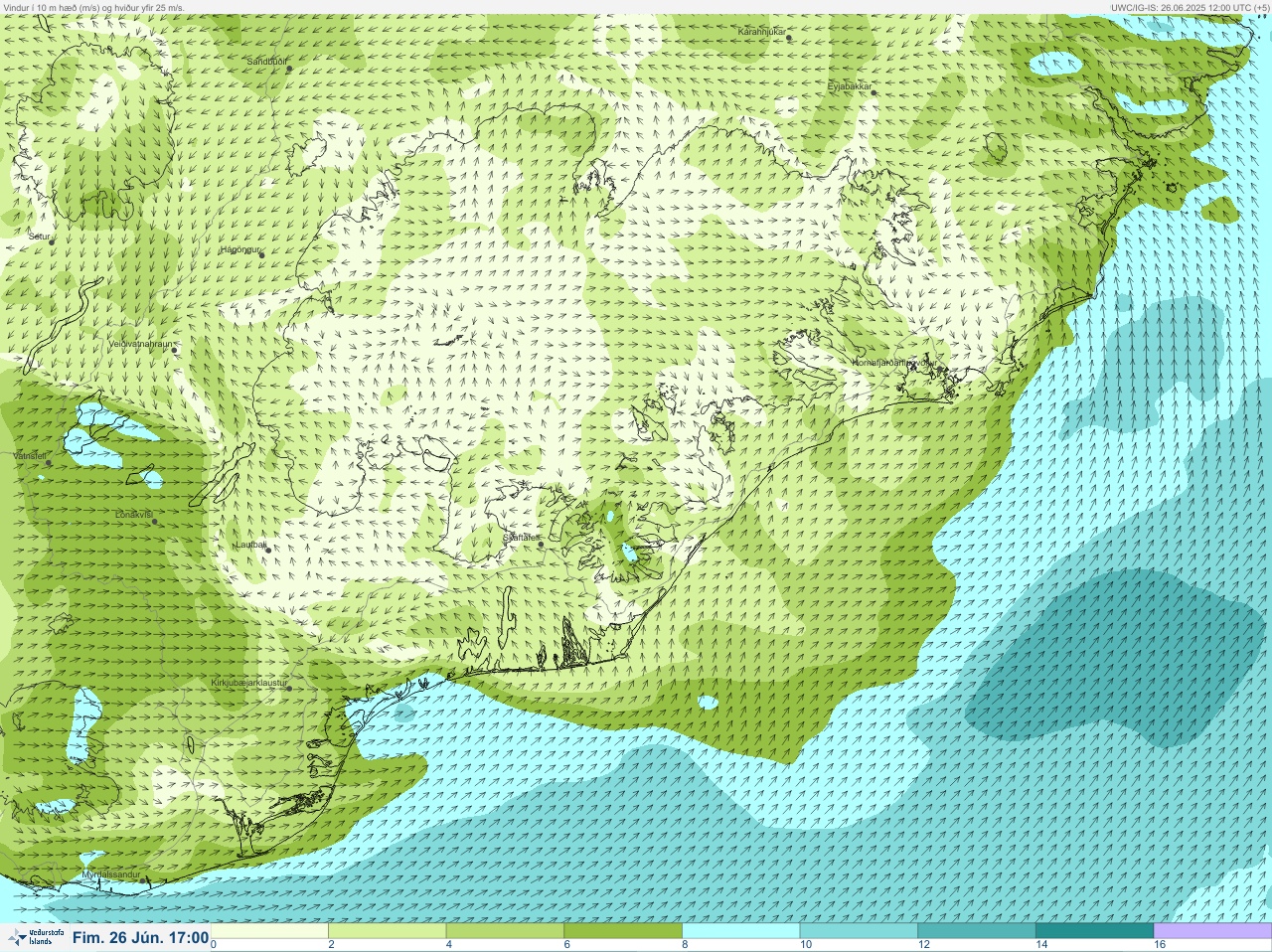
Task: Click the Veiðivatnahraun station label
Action: click(140, 344)
